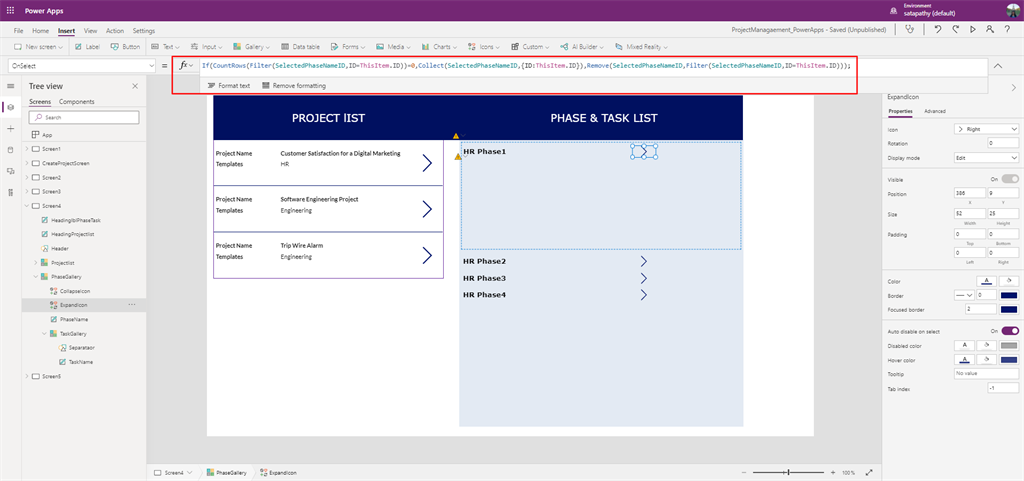The height and width of the screenshot is (481, 1024).
Task: Select TaskGallery in the tree
Action: pos(74,334)
